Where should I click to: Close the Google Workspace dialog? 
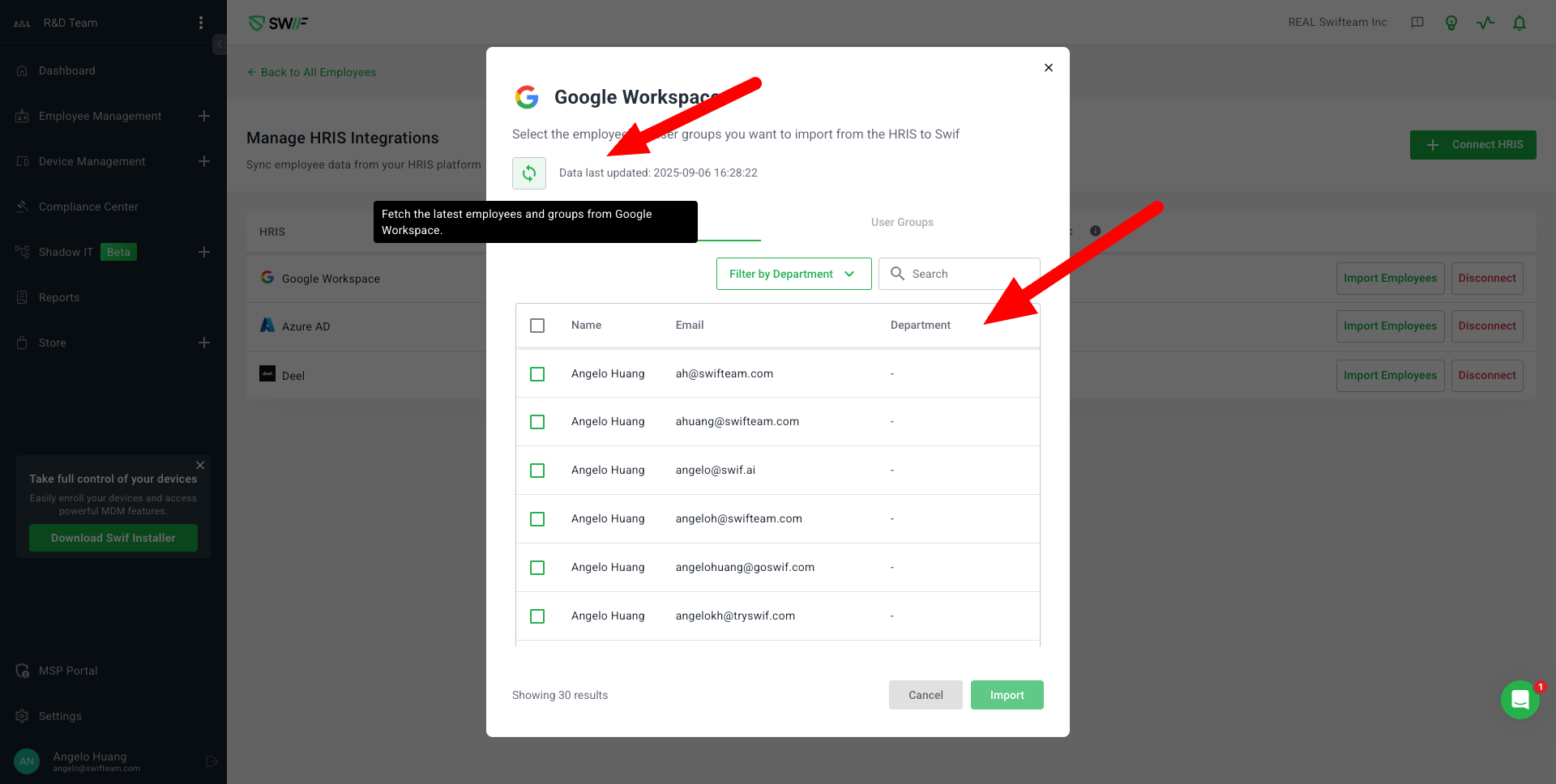tap(1049, 68)
